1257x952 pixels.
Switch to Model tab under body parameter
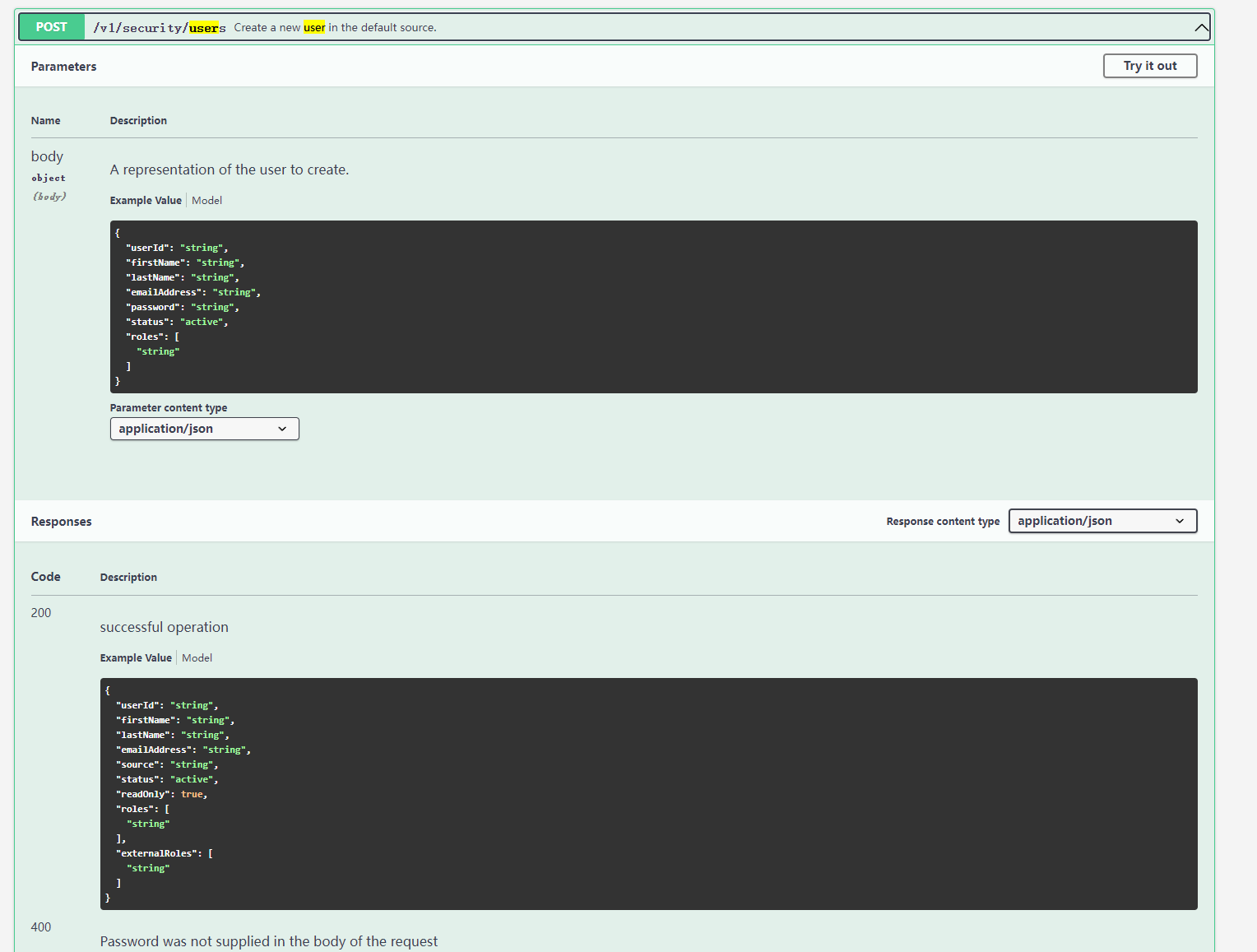coord(206,200)
